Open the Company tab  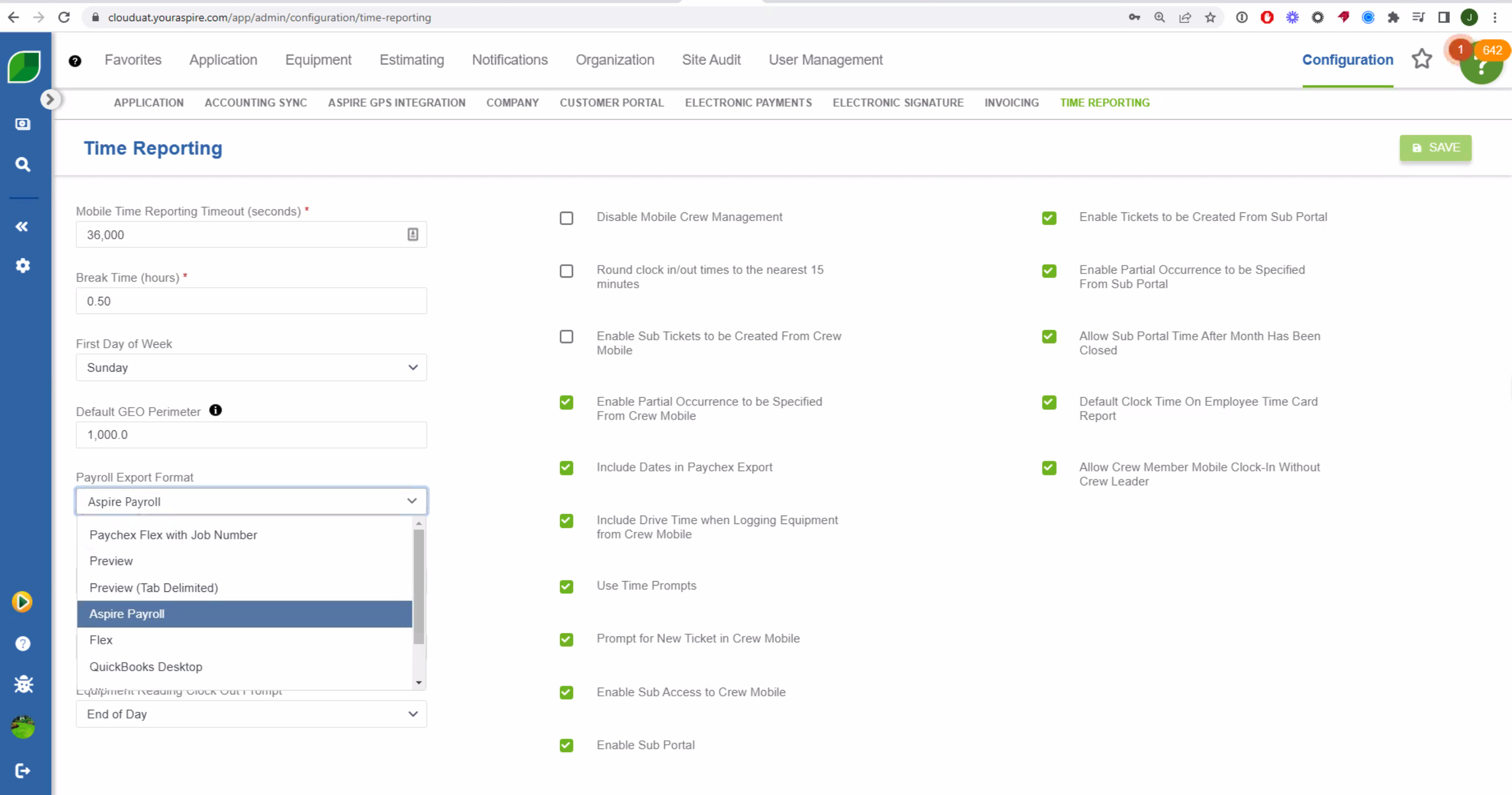(x=512, y=103)
